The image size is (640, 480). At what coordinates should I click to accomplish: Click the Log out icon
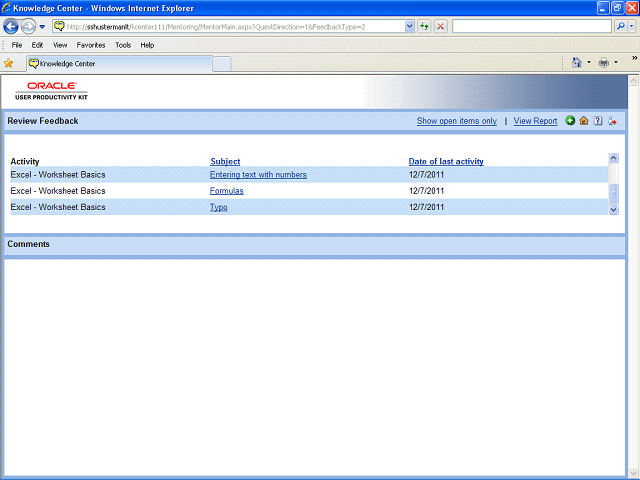point(612,121)
